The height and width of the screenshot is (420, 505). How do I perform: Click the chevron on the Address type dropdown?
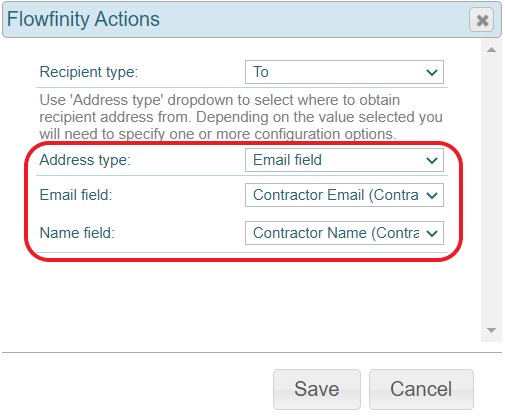click(432, 160)
